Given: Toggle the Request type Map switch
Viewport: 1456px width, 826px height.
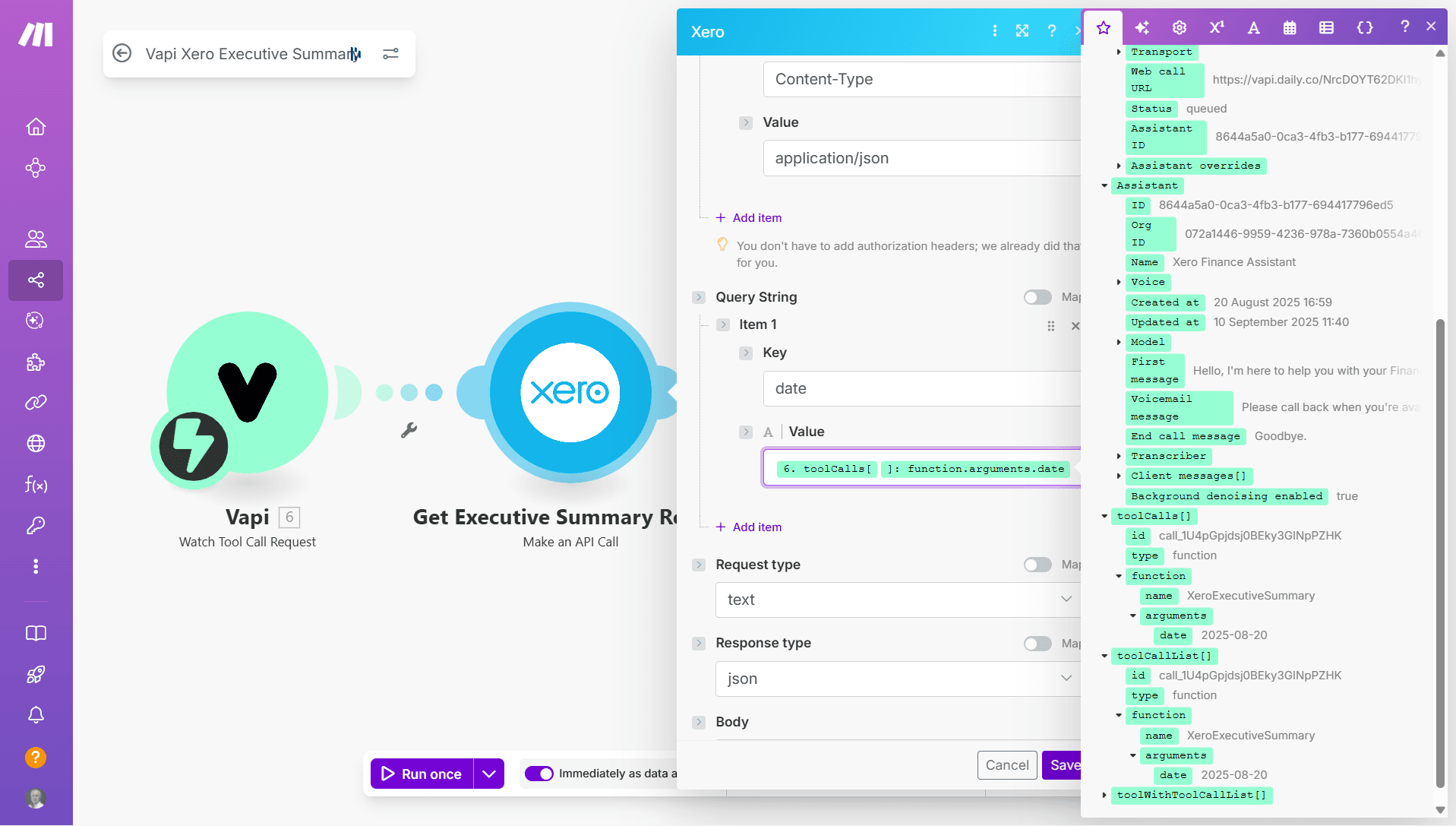Looking at the screenshot, I should click(1038, 565).
